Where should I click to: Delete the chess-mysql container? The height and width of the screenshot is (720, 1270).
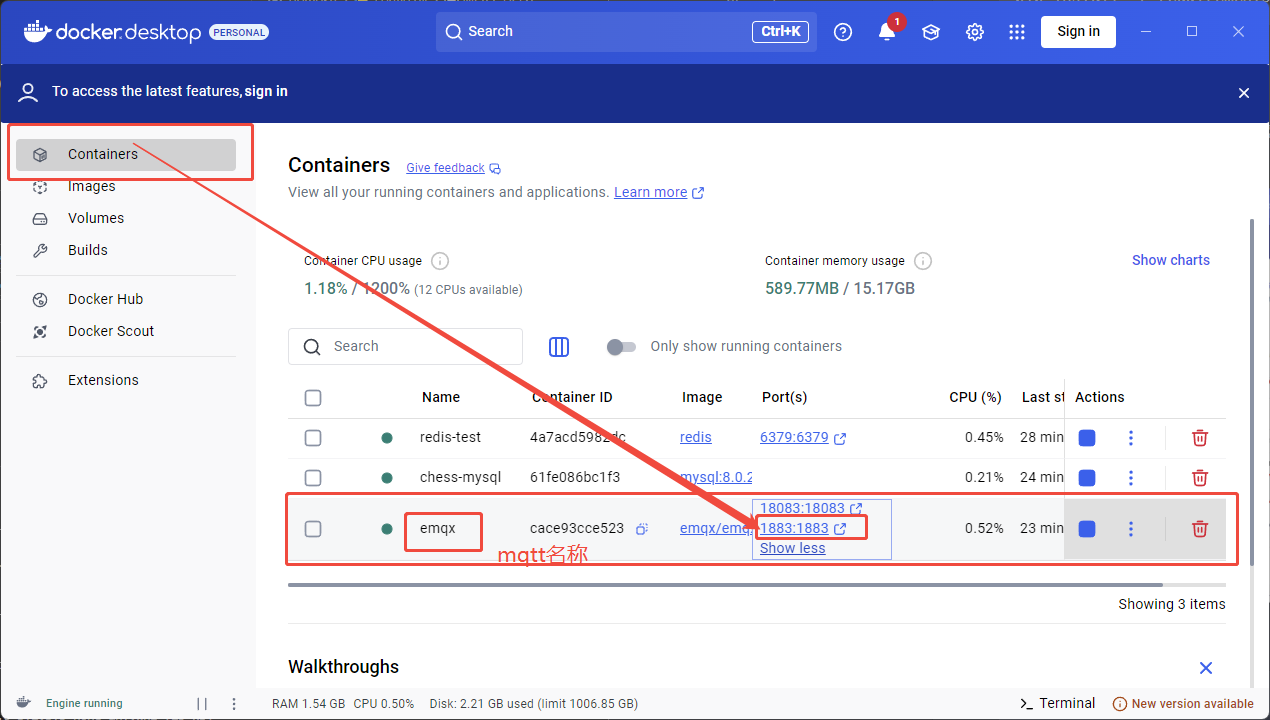(x=1200, y=478)
